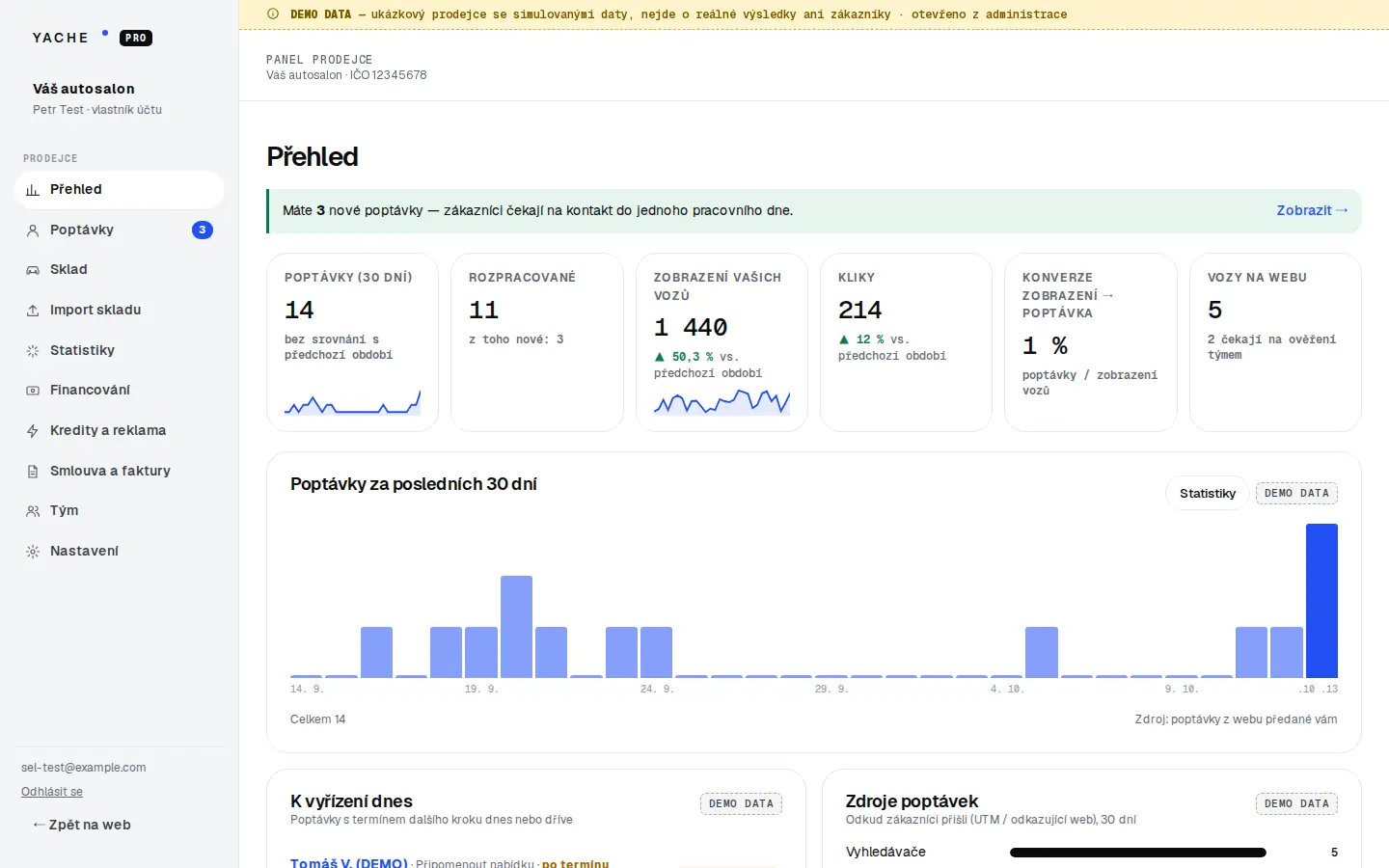Click the Sklad car icon in sidebar

[33, 270]
